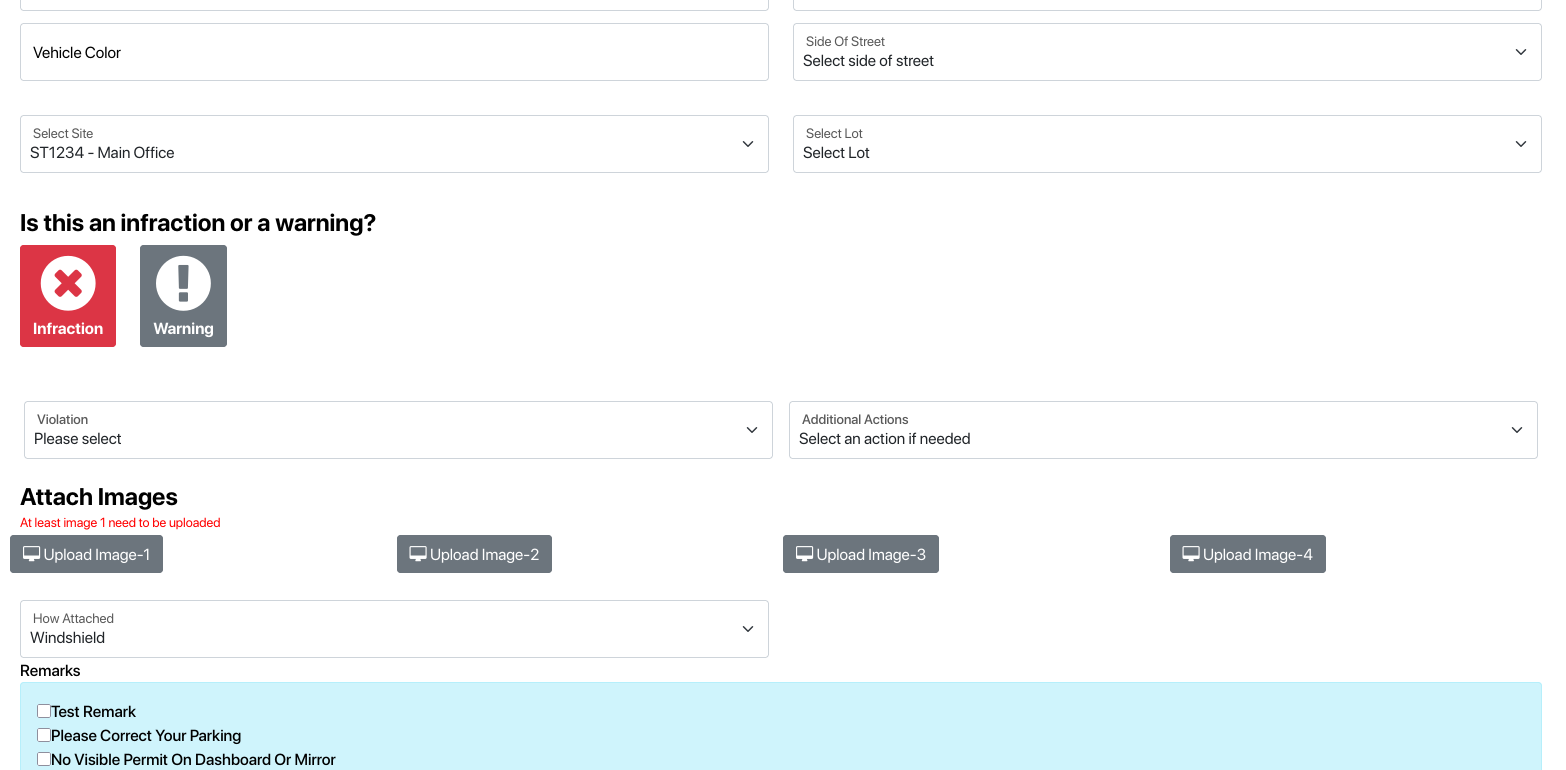Expand the Select Site dropdown
The height and width of the screenshot is (770, 1566).
[x=394, y=144]
